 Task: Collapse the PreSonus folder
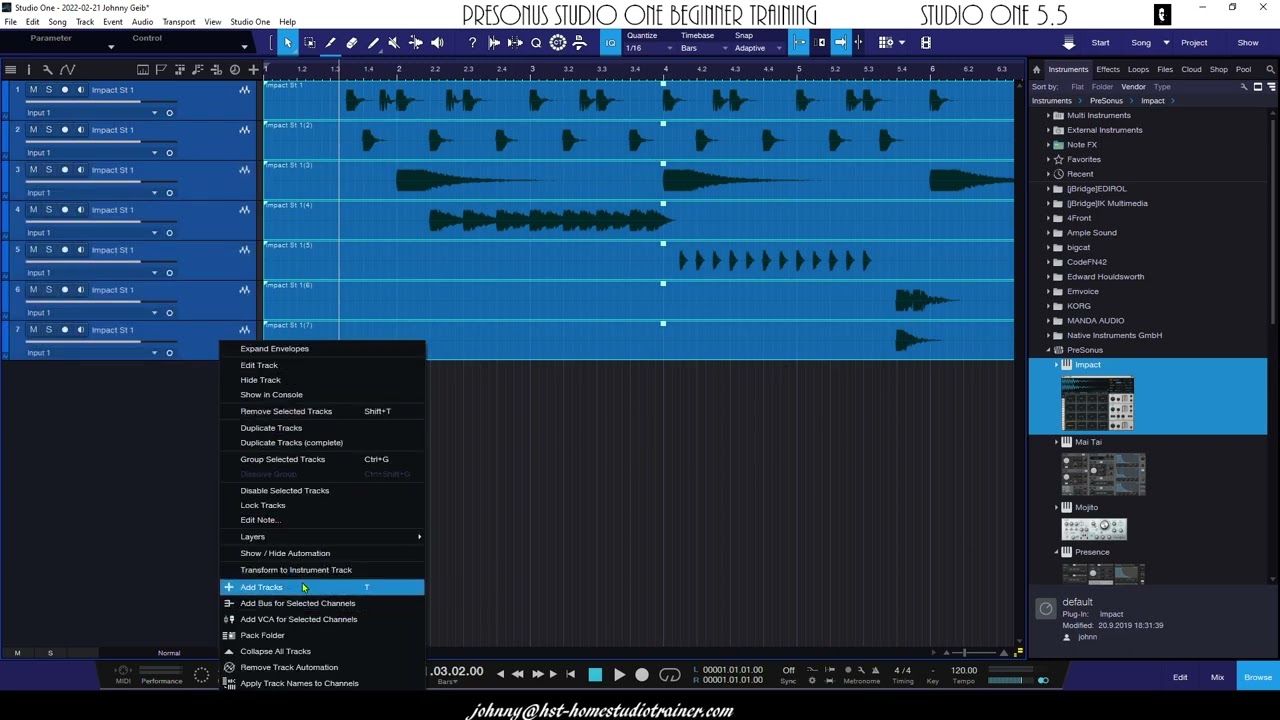pos(1048,350)
